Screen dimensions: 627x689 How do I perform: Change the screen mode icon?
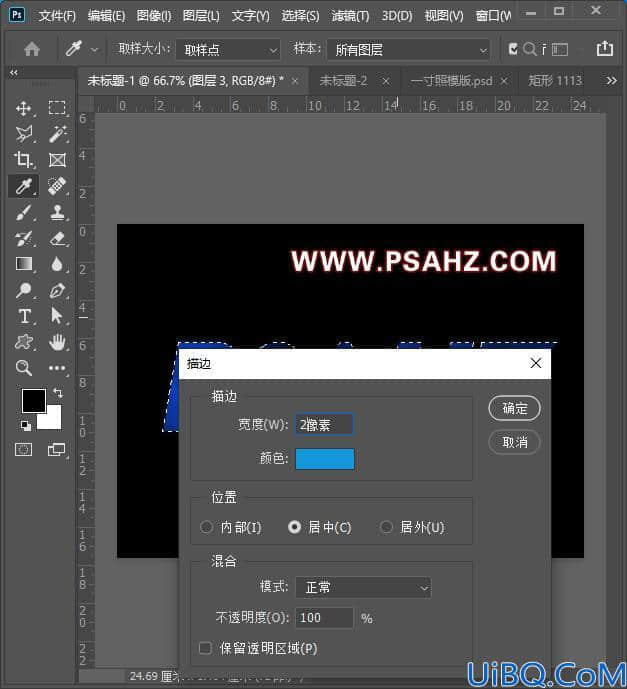pos(57,450)
